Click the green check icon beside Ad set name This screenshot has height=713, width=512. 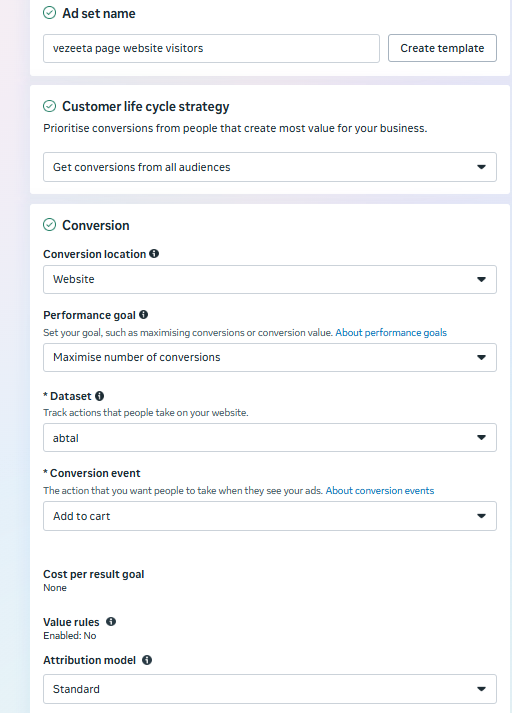[x=50, y=13]
